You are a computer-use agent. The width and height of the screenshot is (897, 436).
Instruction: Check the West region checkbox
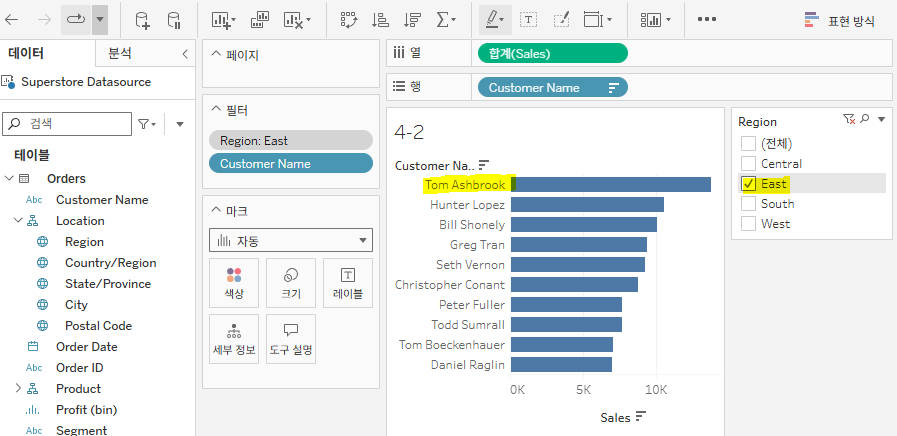tap(748, 224)
